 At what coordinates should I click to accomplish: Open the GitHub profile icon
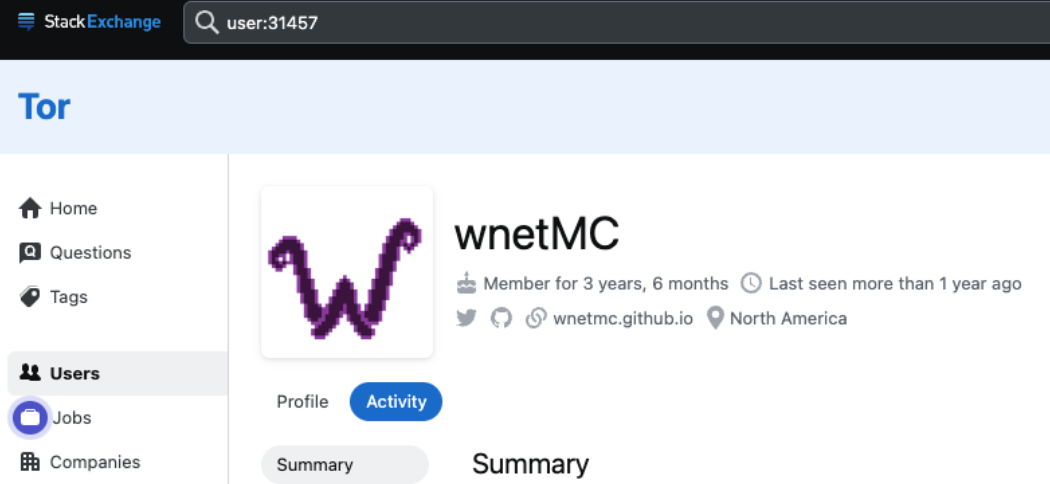coord(501,318)
